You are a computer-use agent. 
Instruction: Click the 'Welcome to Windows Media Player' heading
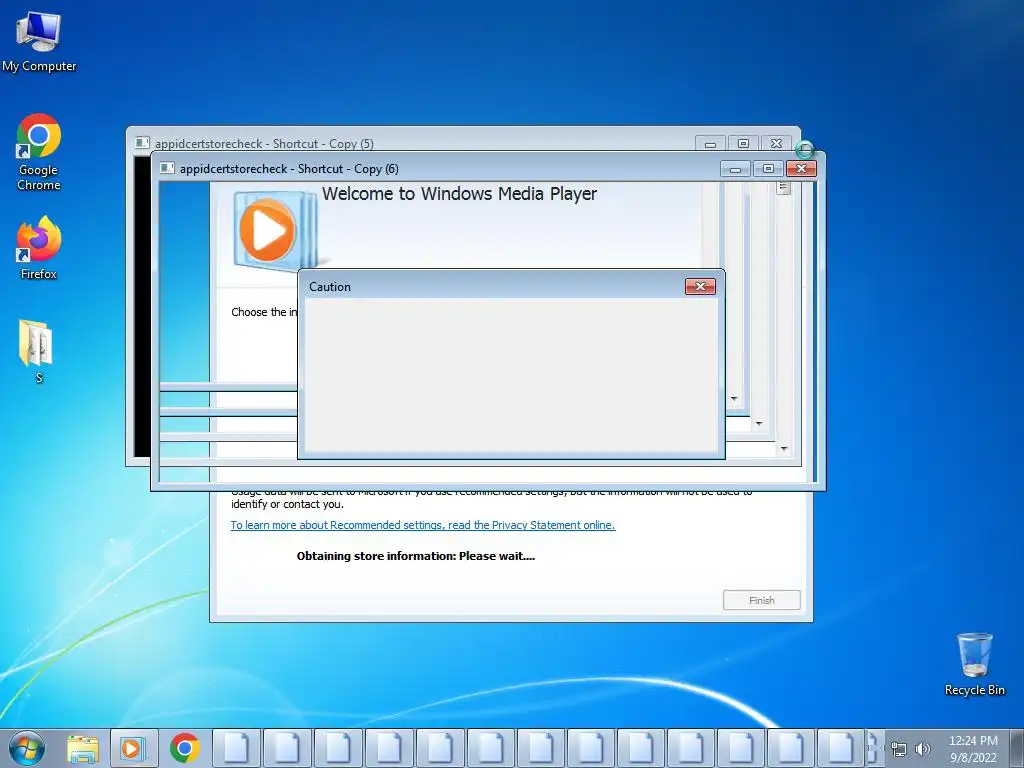(459, 194)
